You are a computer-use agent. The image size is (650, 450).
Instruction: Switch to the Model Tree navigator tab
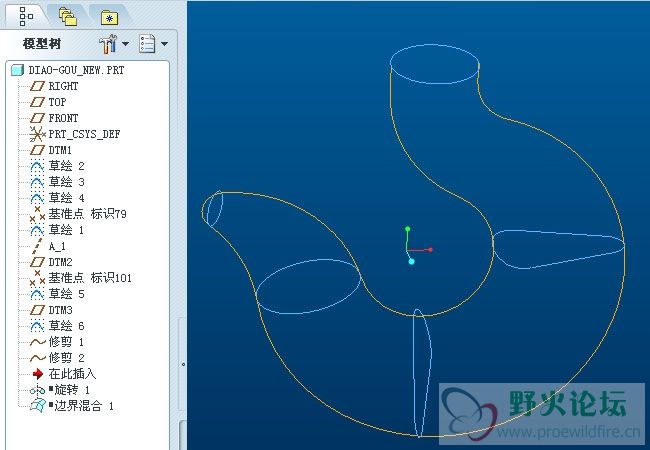tap(26, 17)
